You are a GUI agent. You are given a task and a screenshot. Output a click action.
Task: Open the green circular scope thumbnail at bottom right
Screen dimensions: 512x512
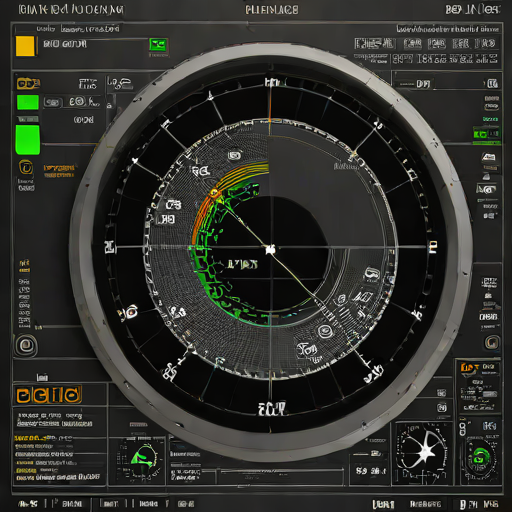(481, 456)
